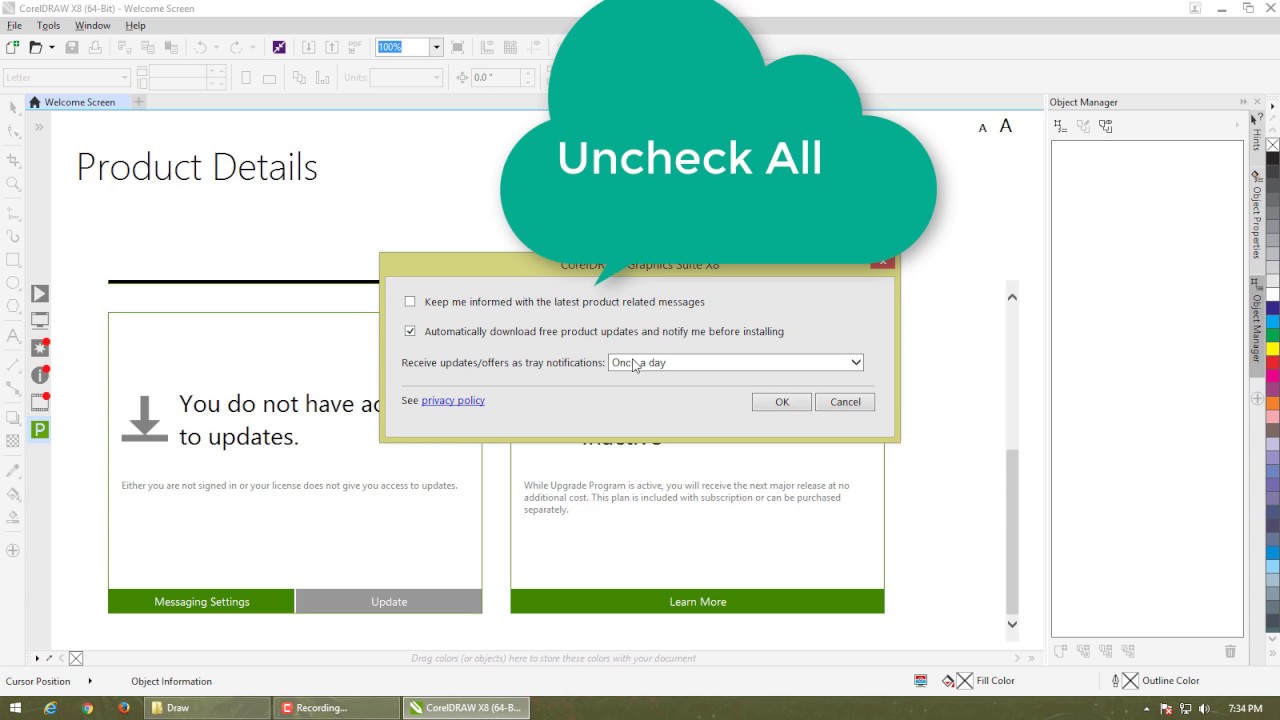This screenshot has width=1280, height=720.
Task: Click the green Learn More button
Action: tap(698, 601)
